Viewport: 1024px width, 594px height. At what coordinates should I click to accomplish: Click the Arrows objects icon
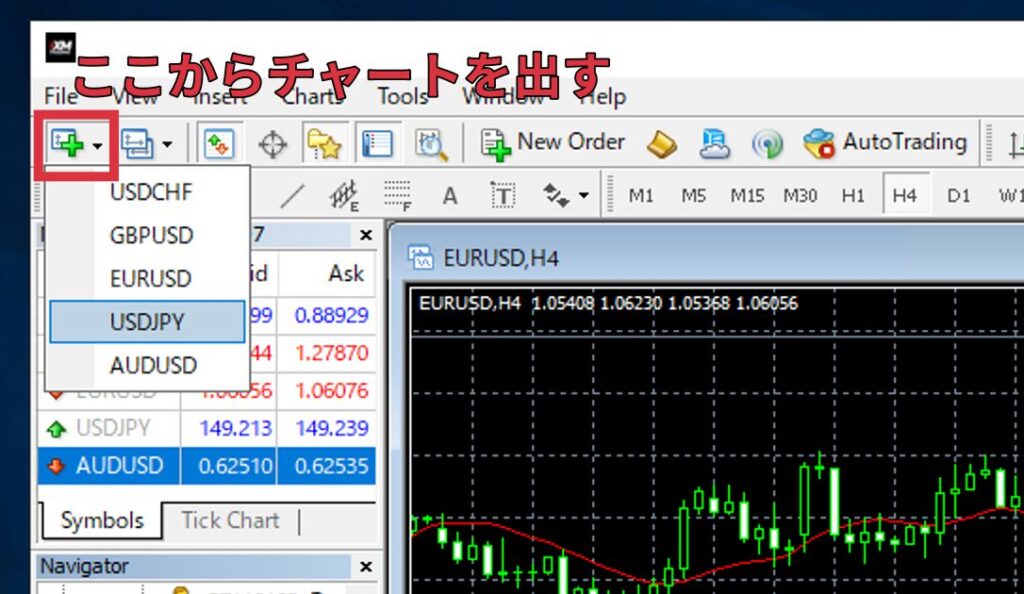pyautogui.click(x=556, y=195)
